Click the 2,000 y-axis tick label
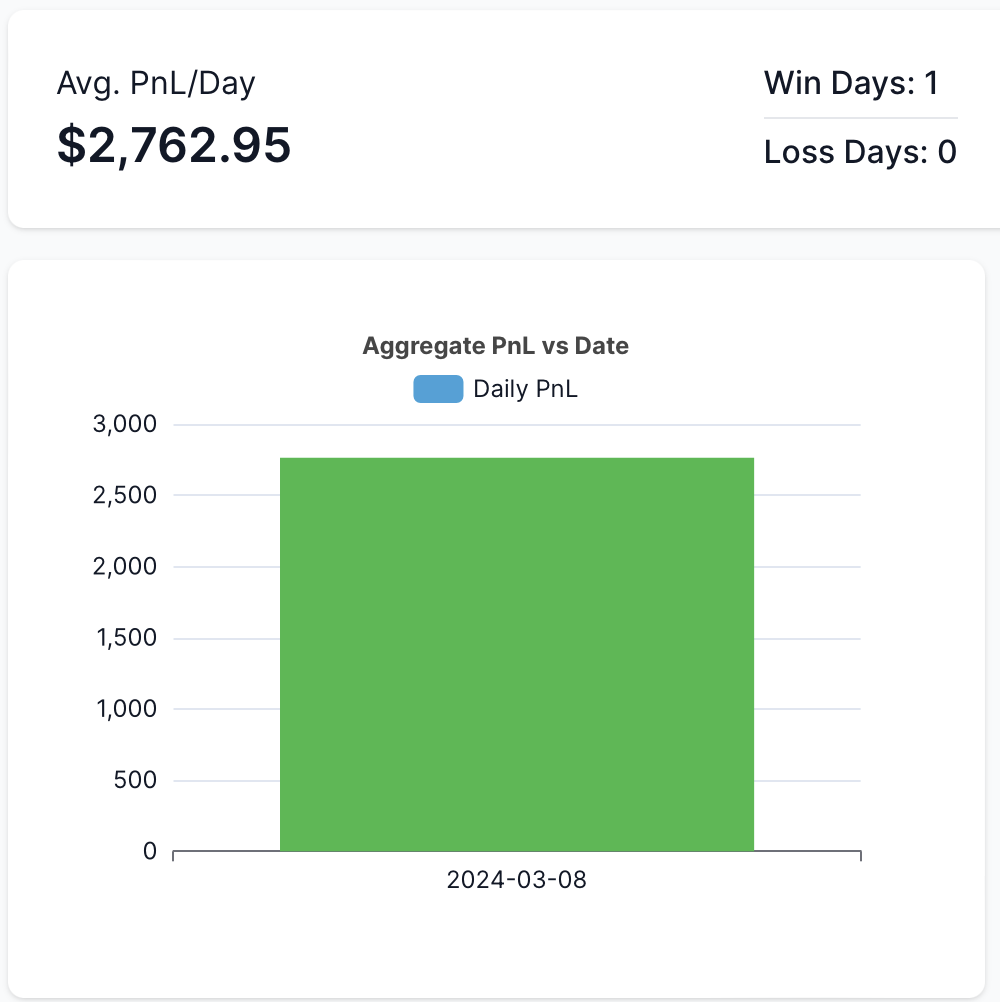The image size is (1000, 1002). (125, 566)
